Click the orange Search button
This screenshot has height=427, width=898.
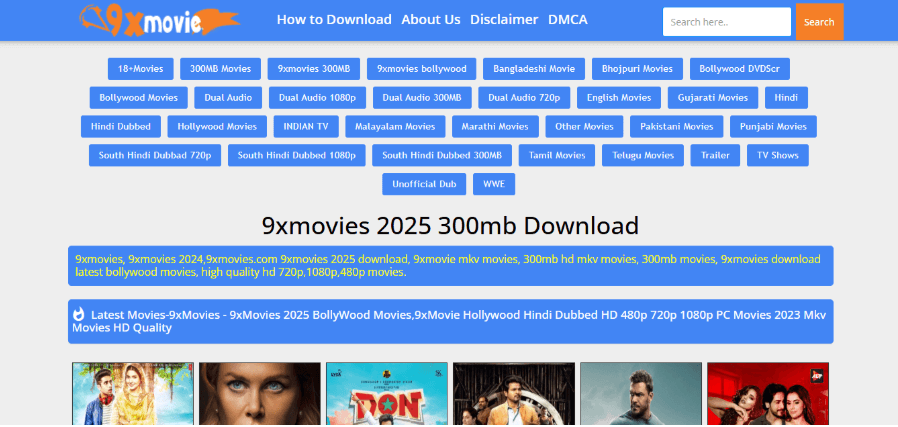(x=819, y=22)
